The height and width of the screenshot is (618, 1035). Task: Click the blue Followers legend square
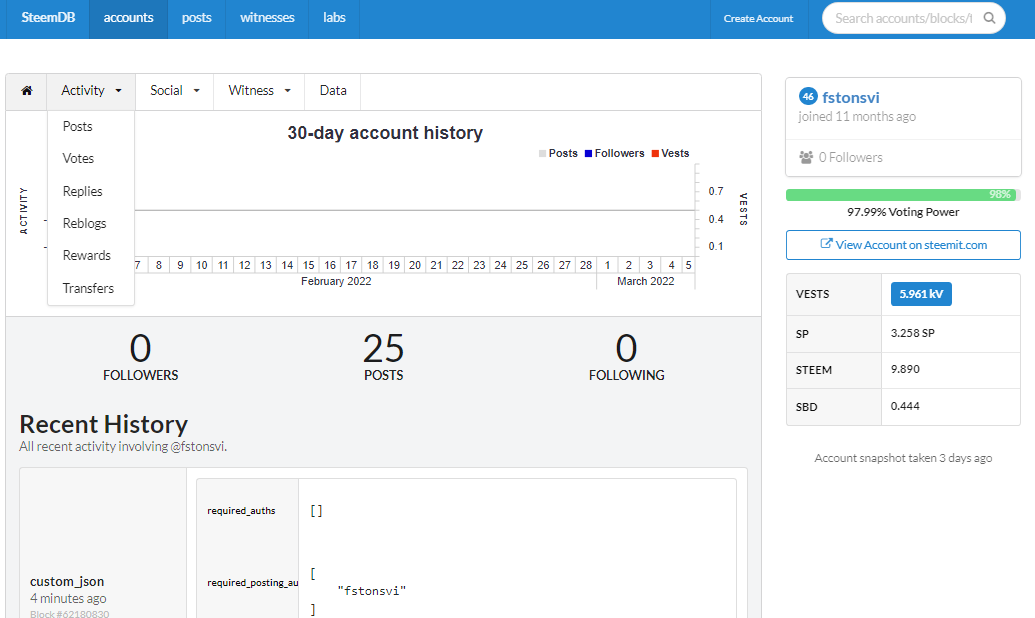click(588, 153)
